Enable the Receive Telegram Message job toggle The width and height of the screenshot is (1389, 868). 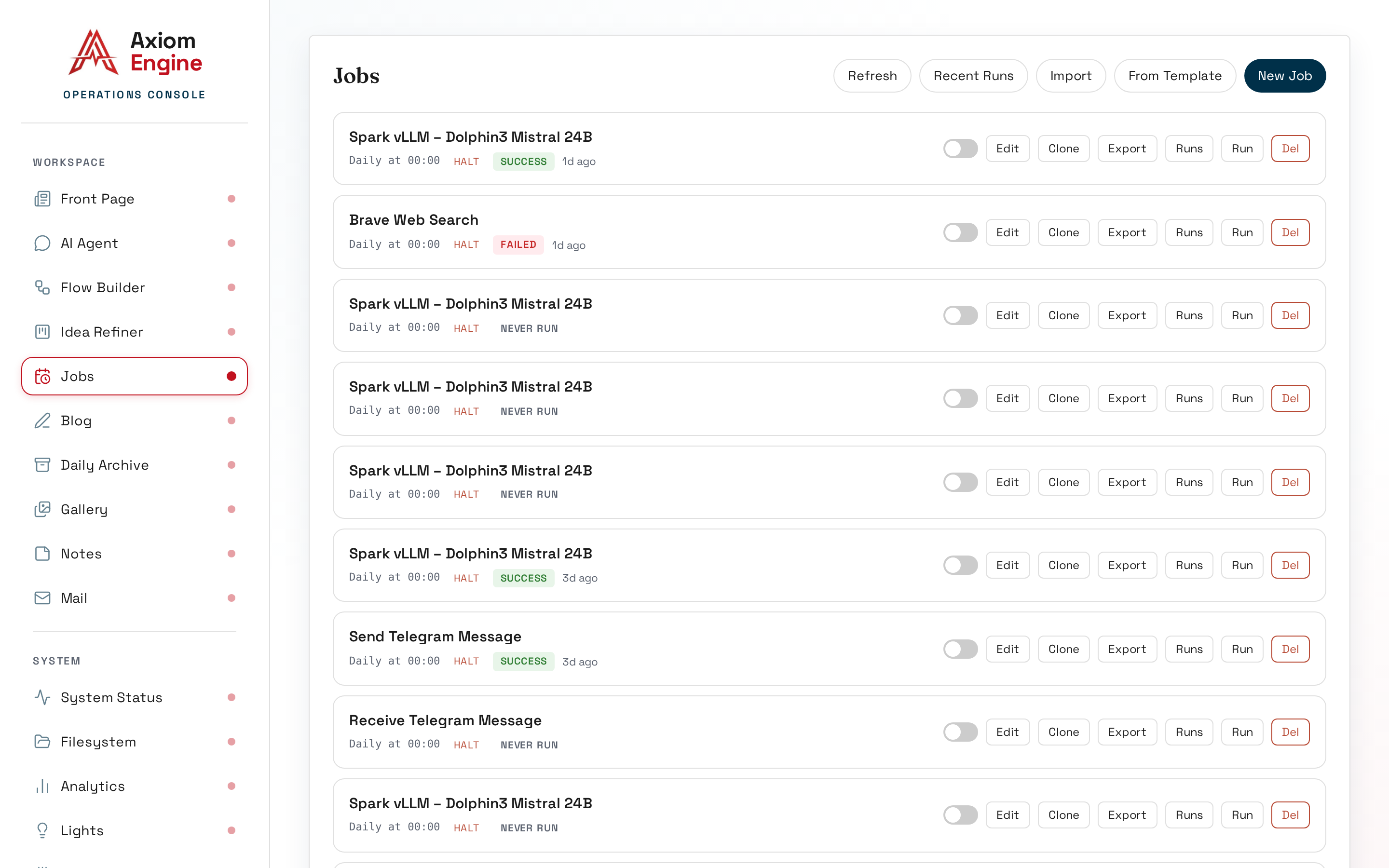point(960,732)
